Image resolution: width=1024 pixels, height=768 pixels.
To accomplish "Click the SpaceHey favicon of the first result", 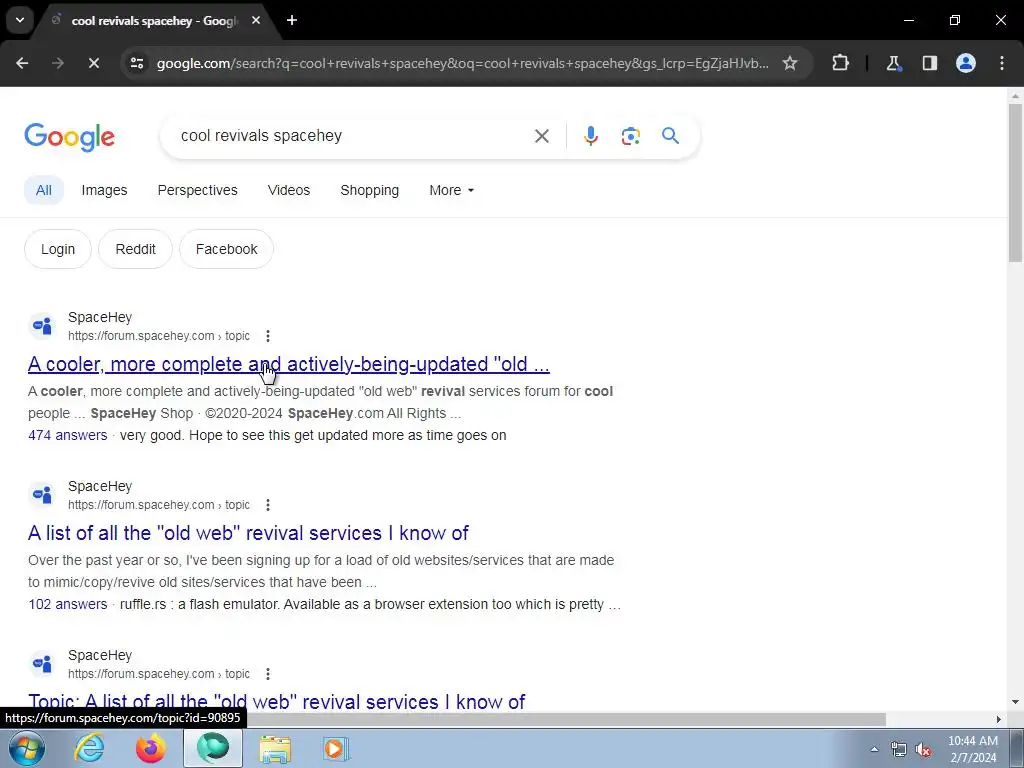I will click(x=42, y=325).
